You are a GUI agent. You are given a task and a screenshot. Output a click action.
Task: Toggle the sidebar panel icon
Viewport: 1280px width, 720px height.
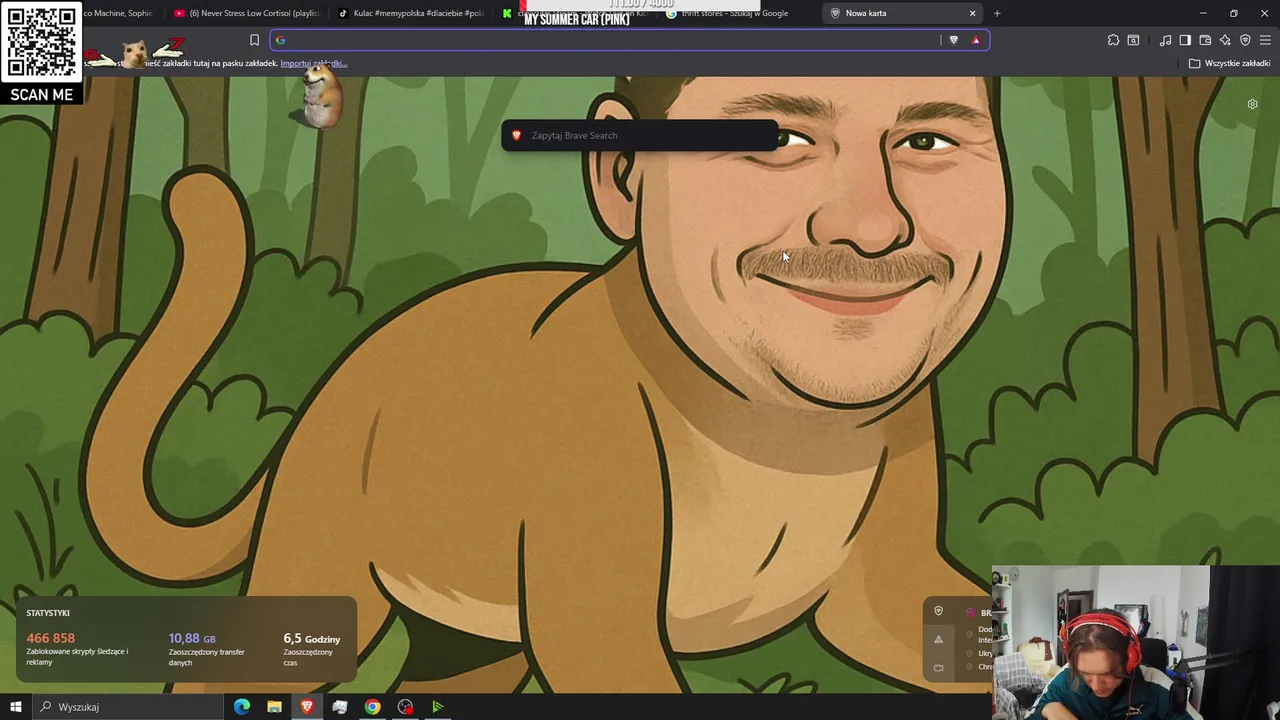coord(1185,40)
